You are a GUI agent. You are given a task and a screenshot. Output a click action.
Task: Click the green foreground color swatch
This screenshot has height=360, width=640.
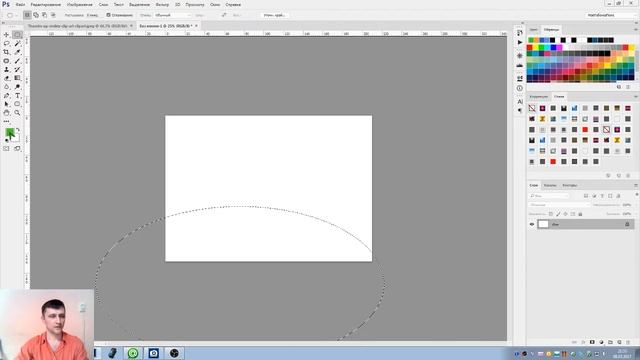[x=9, y=132]
